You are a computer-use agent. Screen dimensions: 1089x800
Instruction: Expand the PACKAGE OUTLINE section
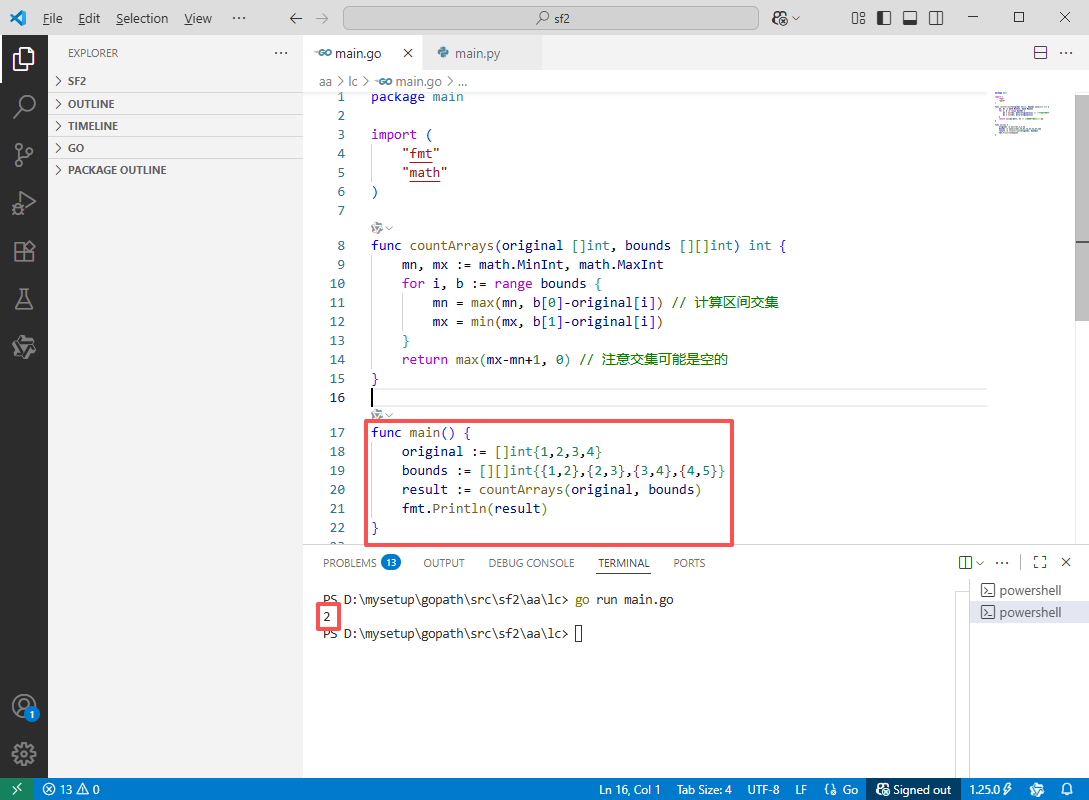(x=176, y=170)
